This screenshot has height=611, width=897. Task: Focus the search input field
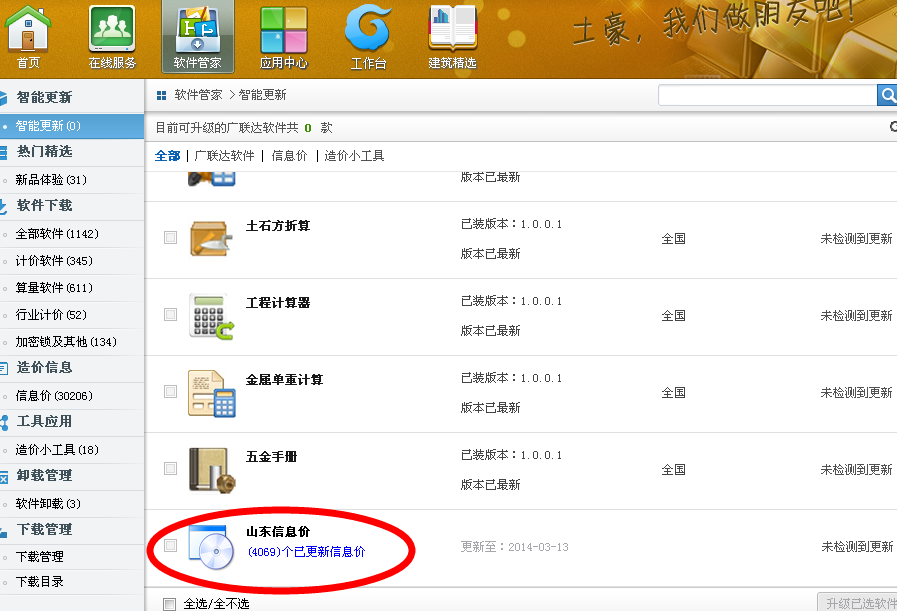[767, 95]
